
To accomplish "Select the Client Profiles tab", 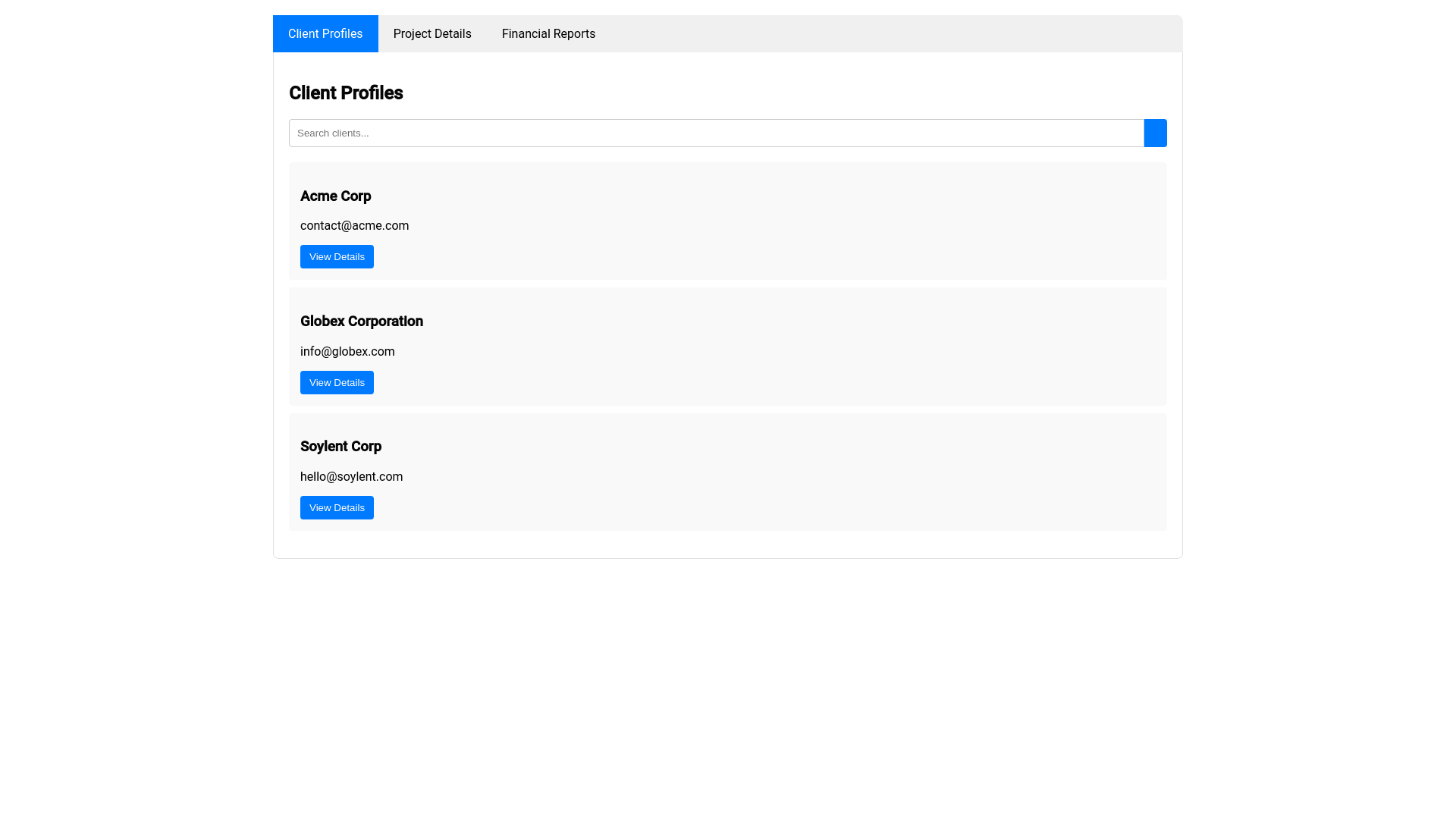I will [x=325, y=33].
